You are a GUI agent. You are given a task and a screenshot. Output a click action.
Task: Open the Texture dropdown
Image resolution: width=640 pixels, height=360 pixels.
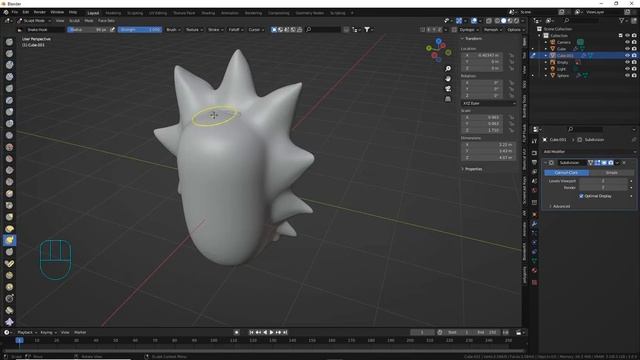(194, 30)
